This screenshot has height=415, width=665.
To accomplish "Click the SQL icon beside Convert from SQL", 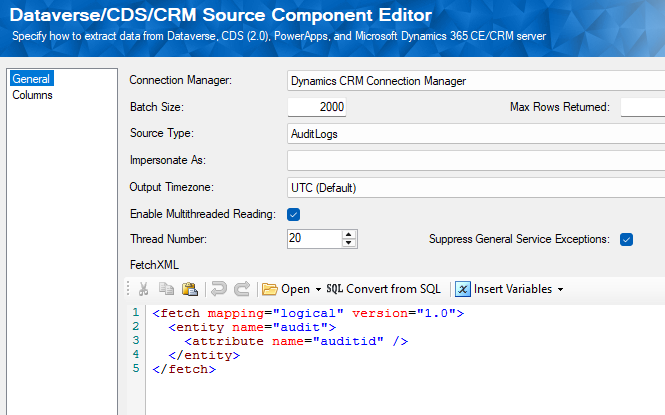I will [x=334, y=289].
